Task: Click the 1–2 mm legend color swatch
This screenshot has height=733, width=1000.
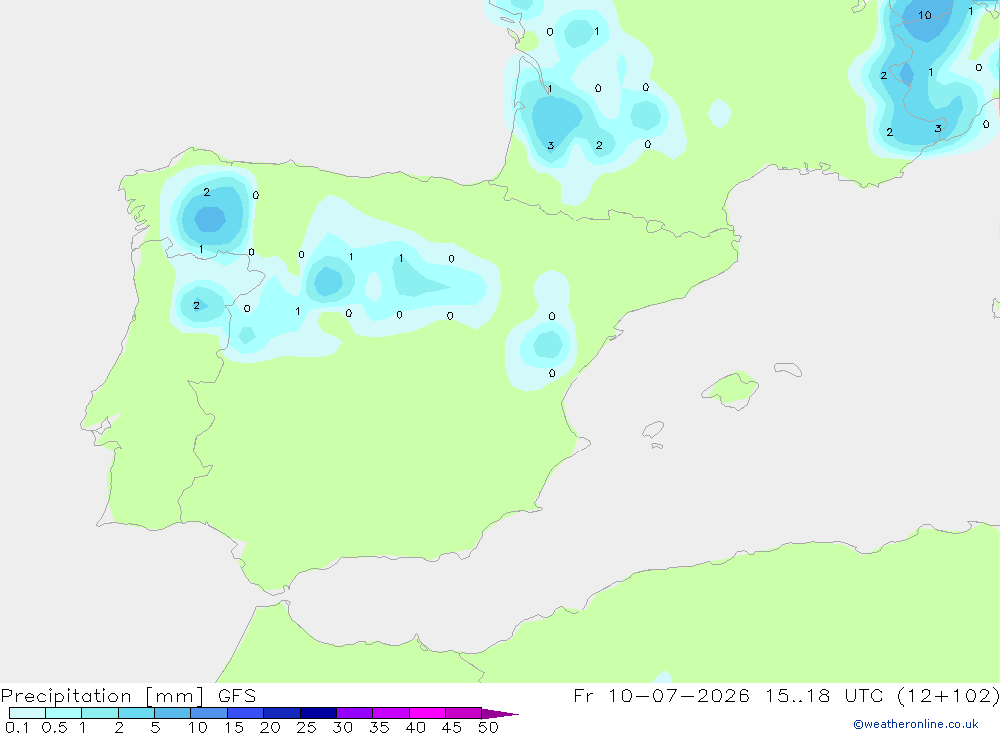Action: 100,713
